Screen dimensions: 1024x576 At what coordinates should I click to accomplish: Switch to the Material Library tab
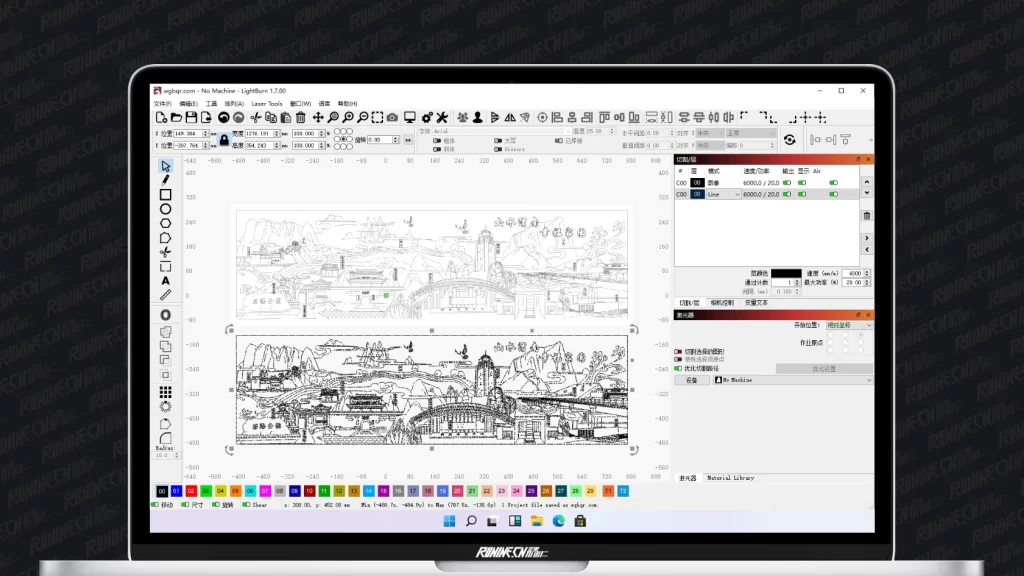click(x=731, y=478)
